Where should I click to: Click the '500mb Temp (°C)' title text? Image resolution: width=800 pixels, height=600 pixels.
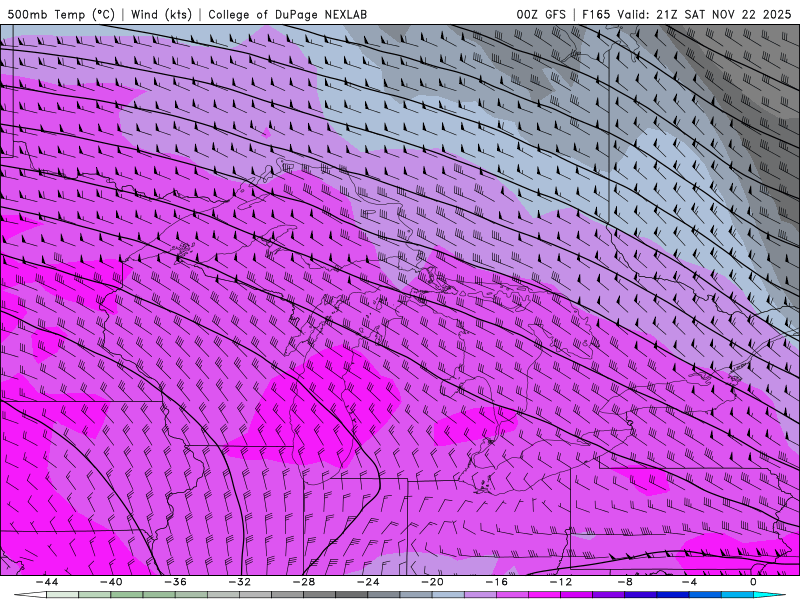click(x=61, y=14)
